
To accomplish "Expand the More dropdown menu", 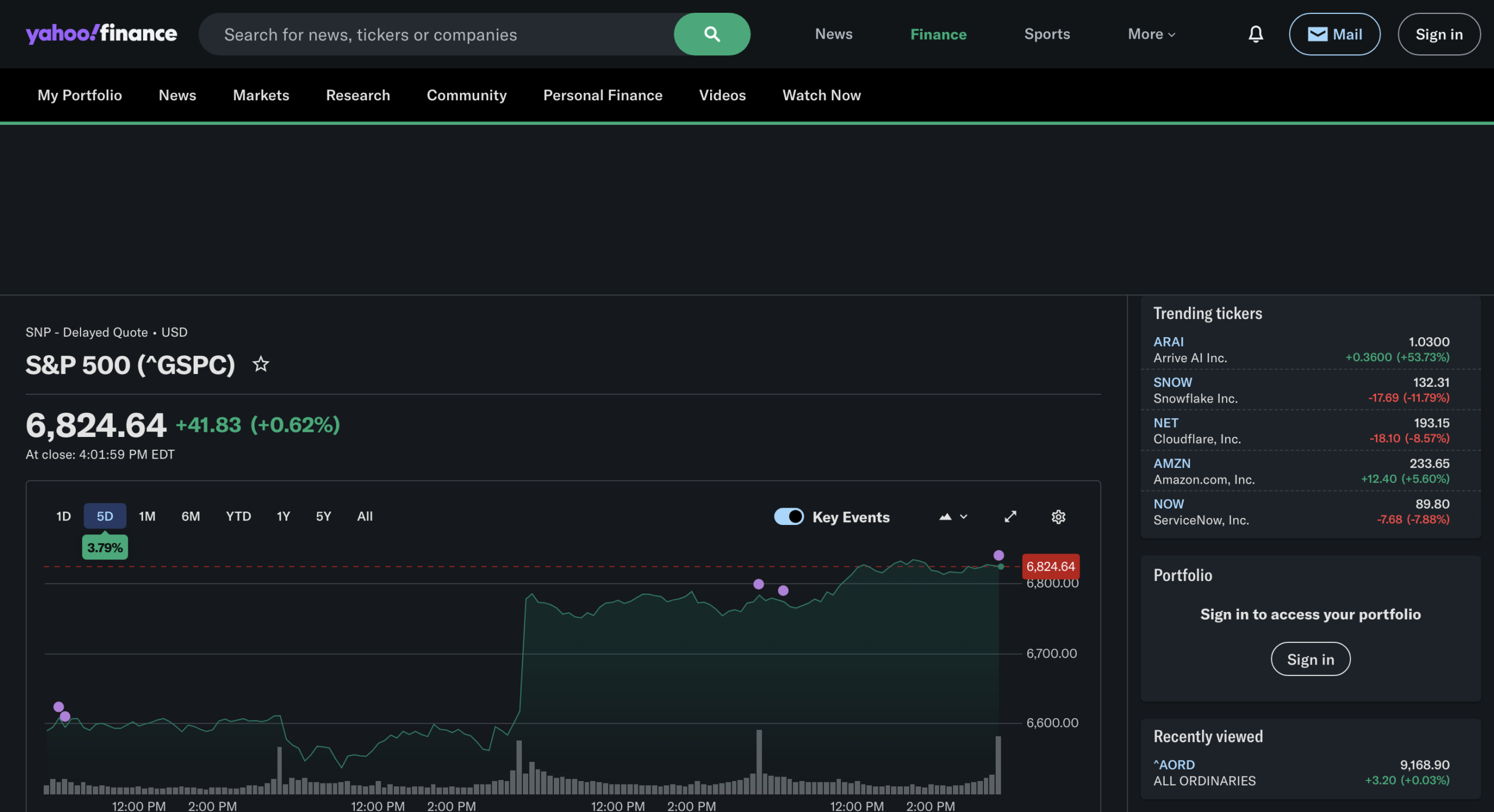I will point(1151,34).
